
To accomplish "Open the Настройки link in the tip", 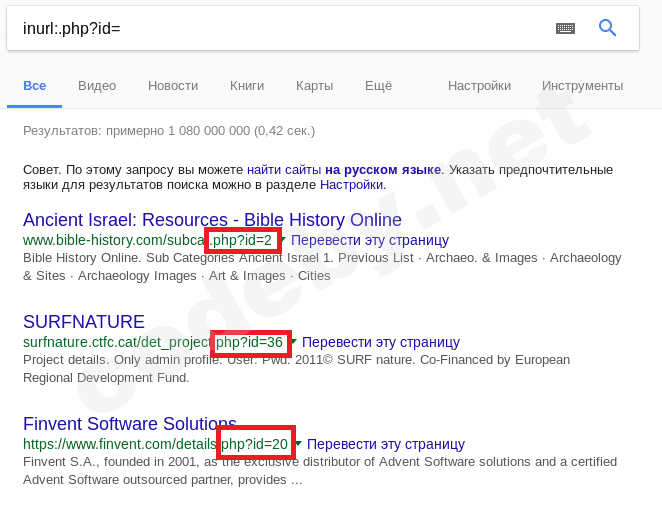I will (x=352, y=185).
